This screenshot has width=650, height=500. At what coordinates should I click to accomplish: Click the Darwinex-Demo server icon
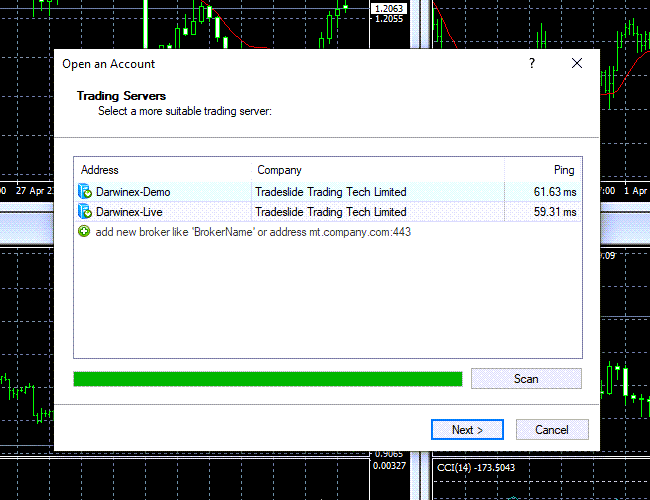[85, 192]
